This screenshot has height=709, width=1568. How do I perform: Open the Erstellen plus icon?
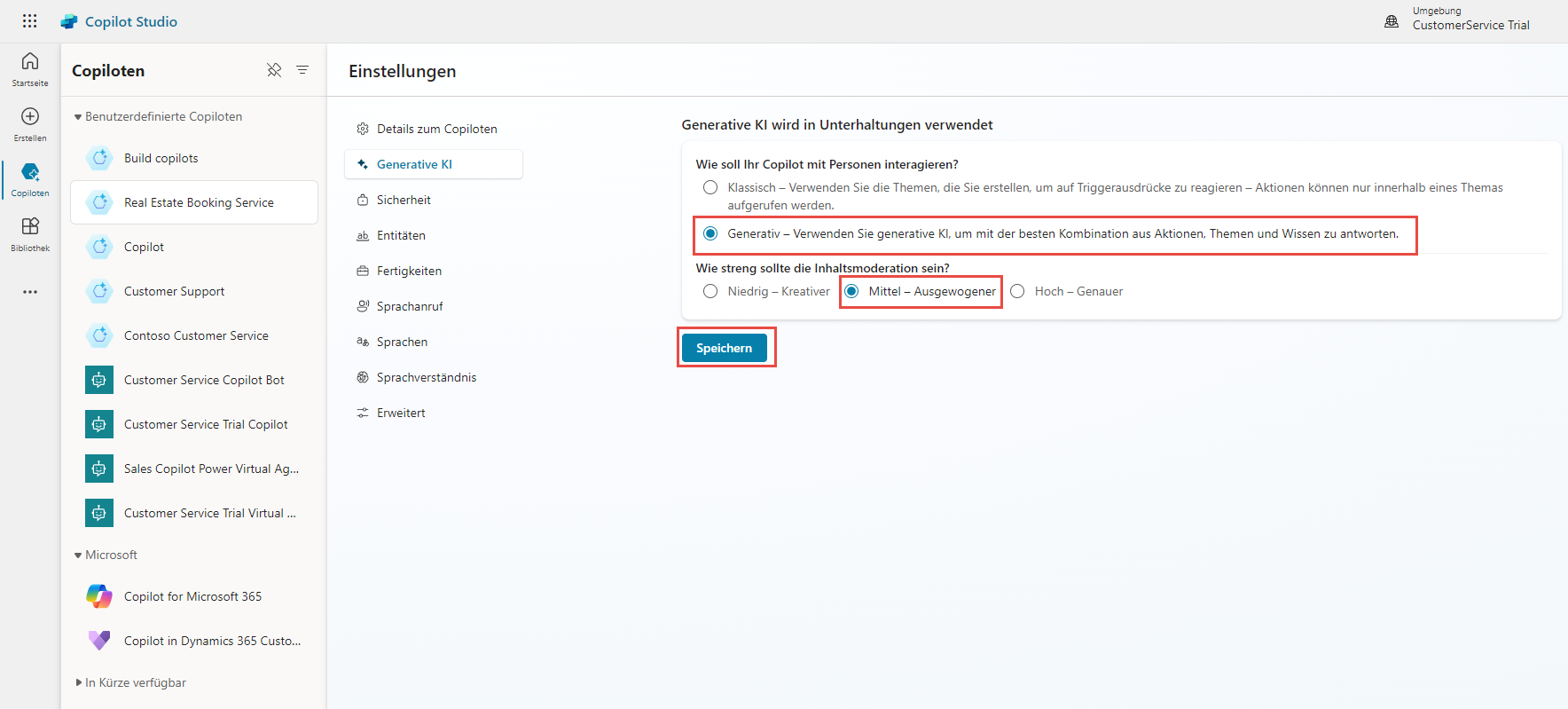[30, 116]
